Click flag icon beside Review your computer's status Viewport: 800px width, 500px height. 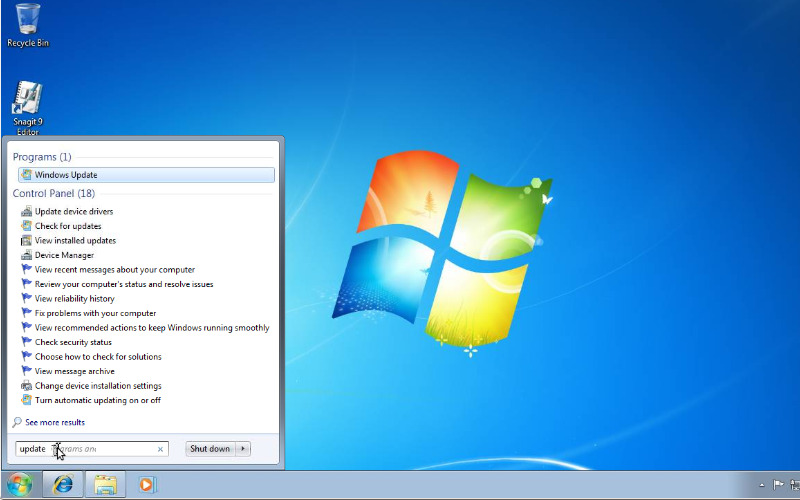click(x=26, y=283)
